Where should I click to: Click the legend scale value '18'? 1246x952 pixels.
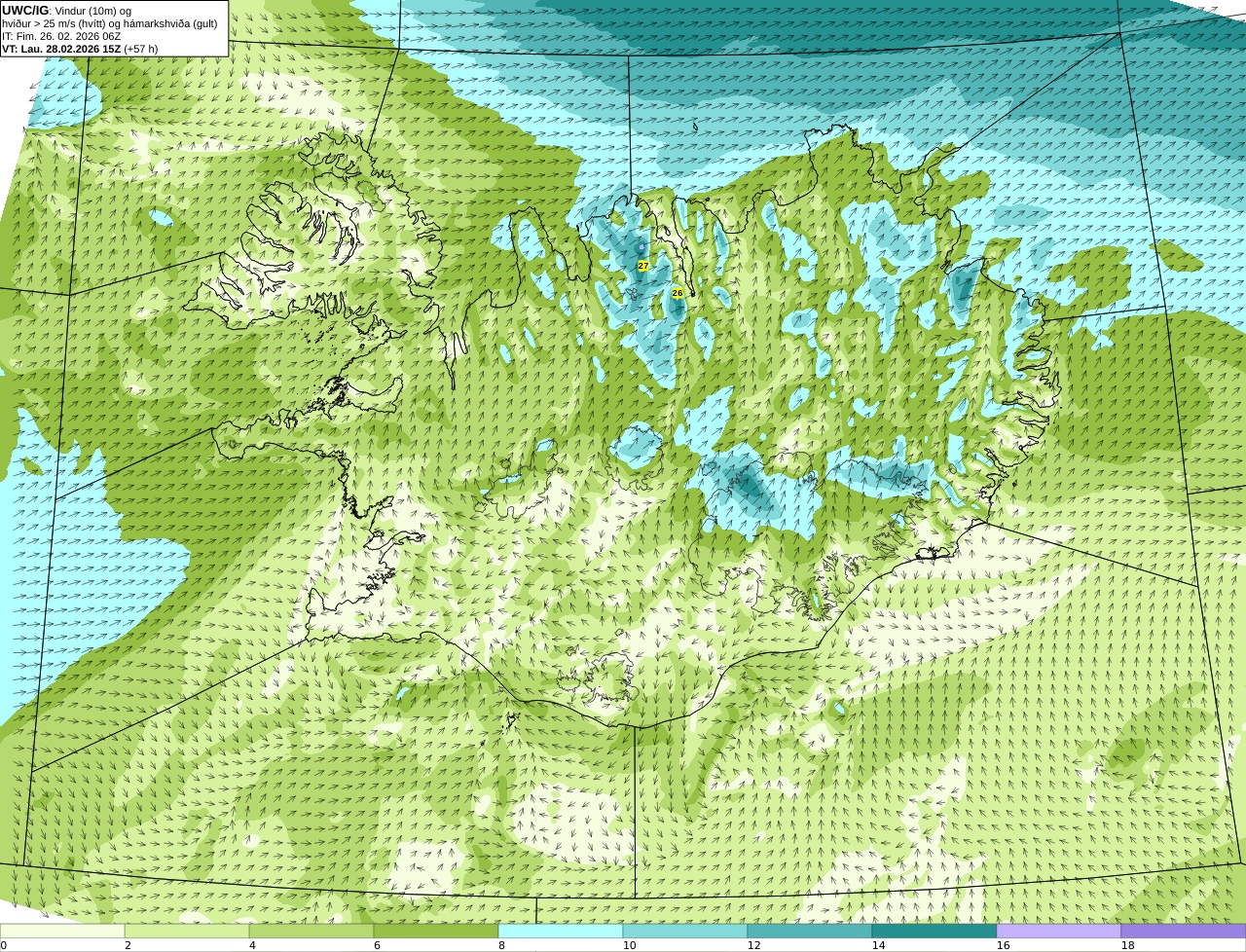1127,945
